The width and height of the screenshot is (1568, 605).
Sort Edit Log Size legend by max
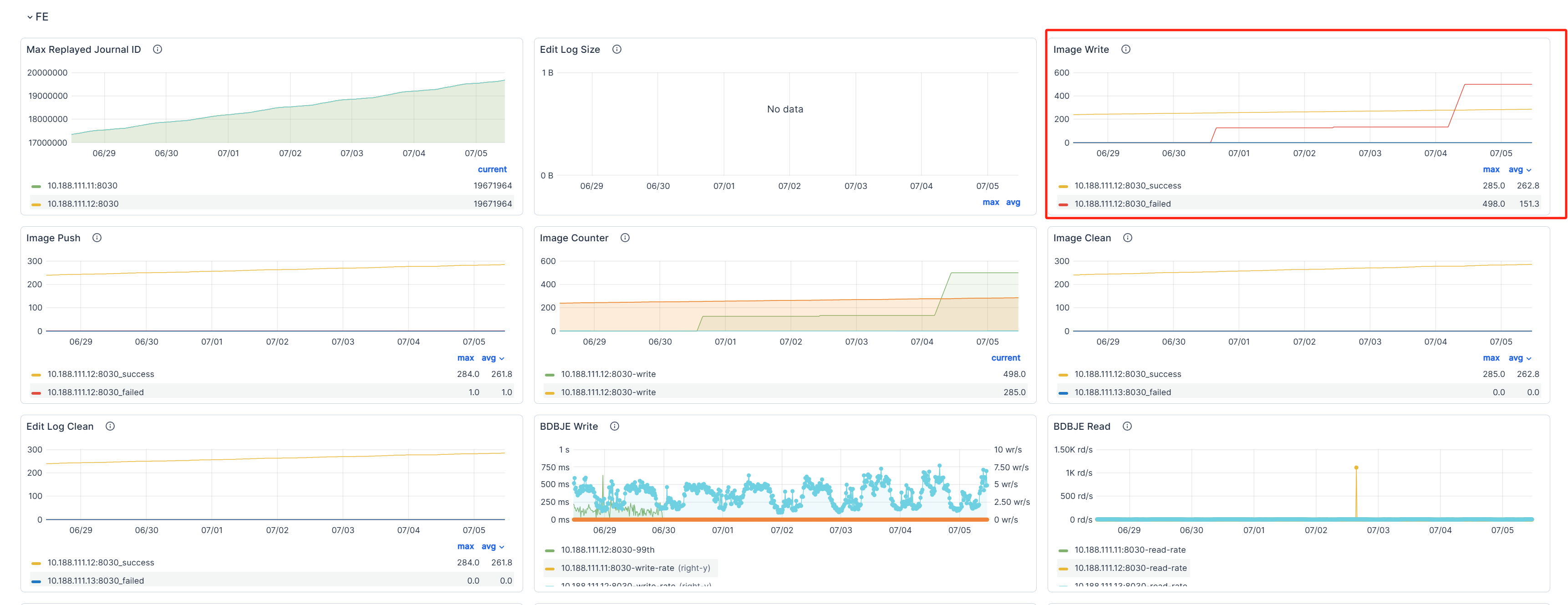[990, 202]
